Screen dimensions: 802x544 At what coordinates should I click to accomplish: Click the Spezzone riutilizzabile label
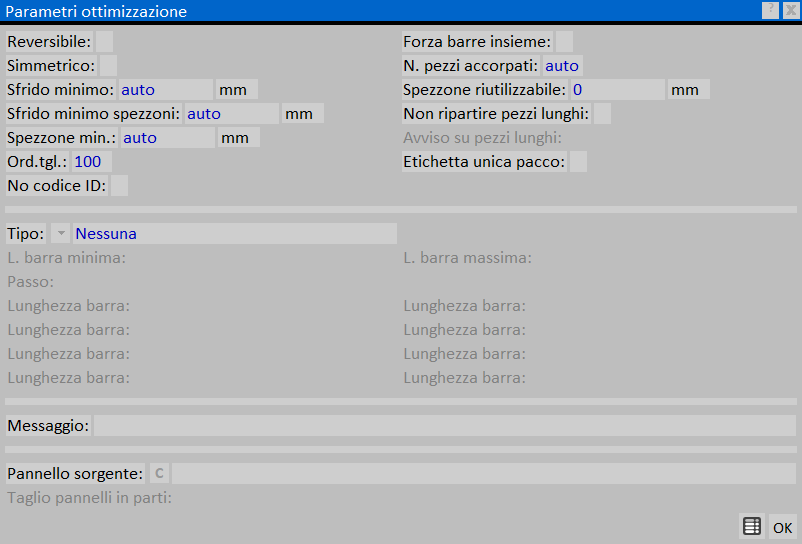point(485,89)
